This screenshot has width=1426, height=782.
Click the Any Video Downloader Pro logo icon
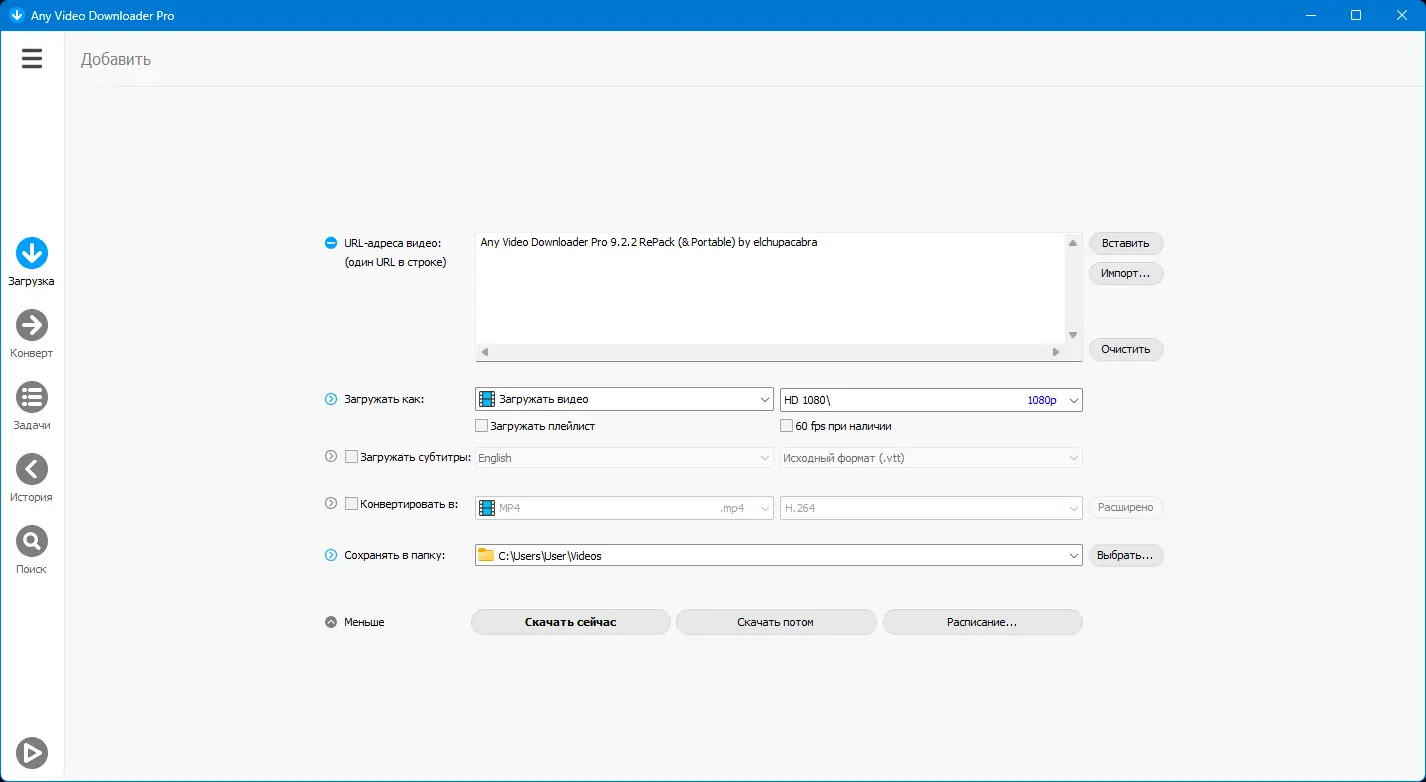click(16, 15)
